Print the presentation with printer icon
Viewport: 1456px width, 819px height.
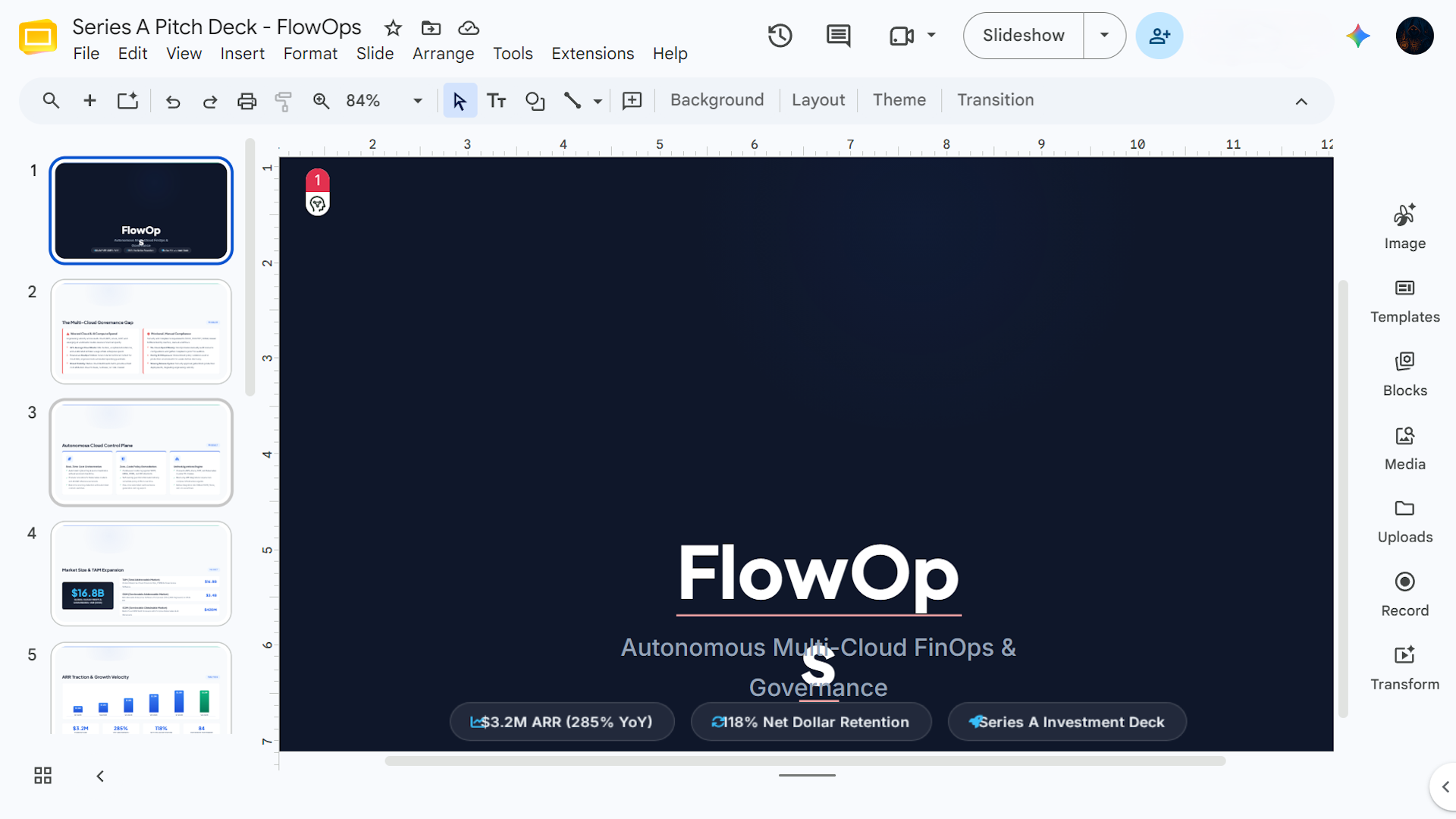[246, 101]
